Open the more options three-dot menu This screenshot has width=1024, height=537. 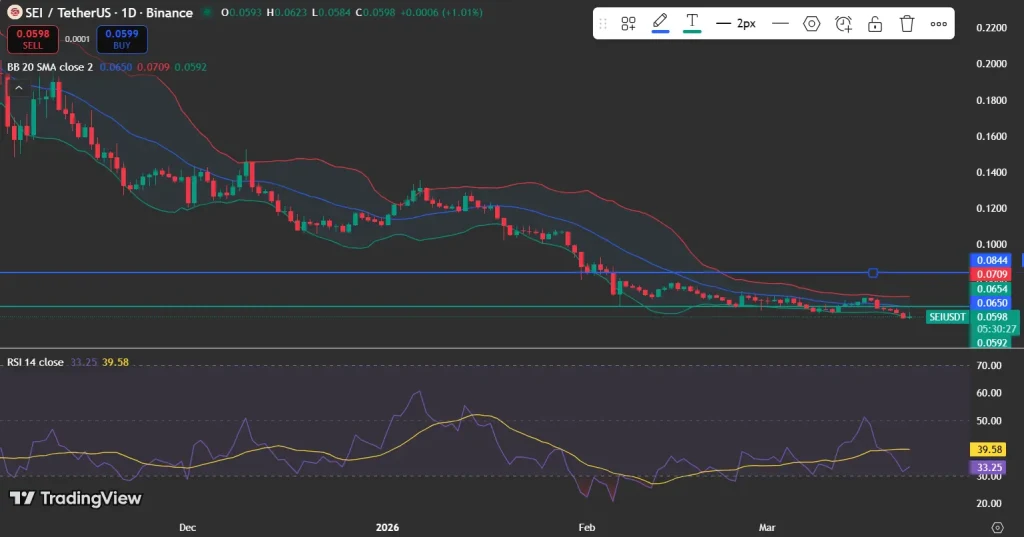938,24
